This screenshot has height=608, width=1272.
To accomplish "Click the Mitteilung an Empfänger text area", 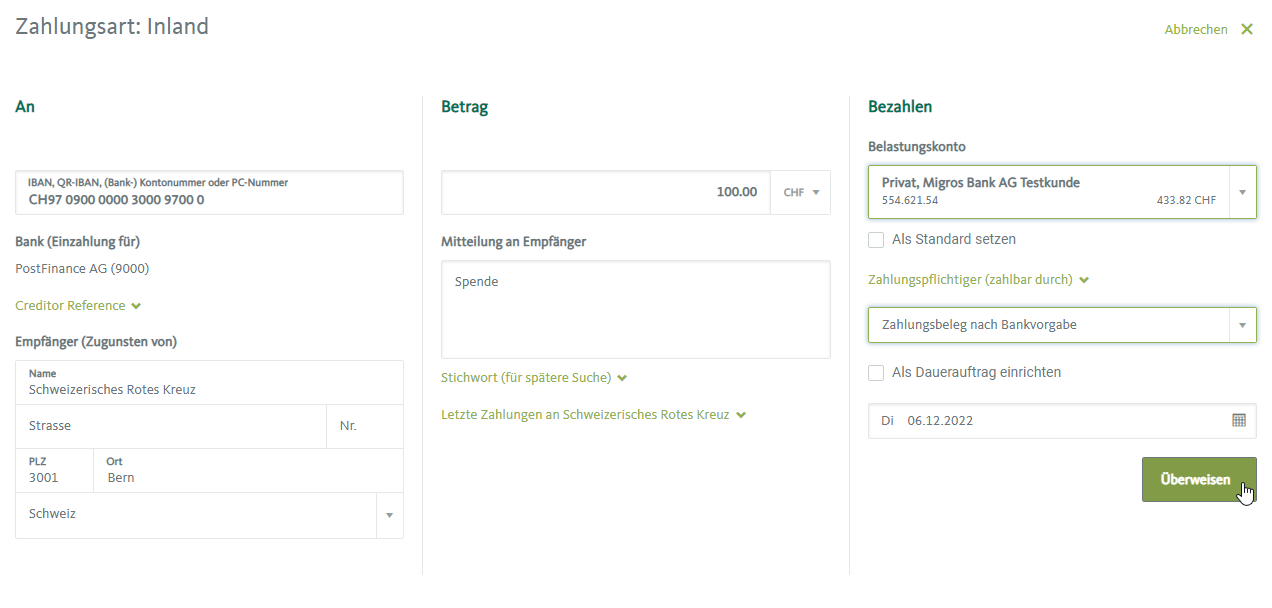I will tap(635, 310).
